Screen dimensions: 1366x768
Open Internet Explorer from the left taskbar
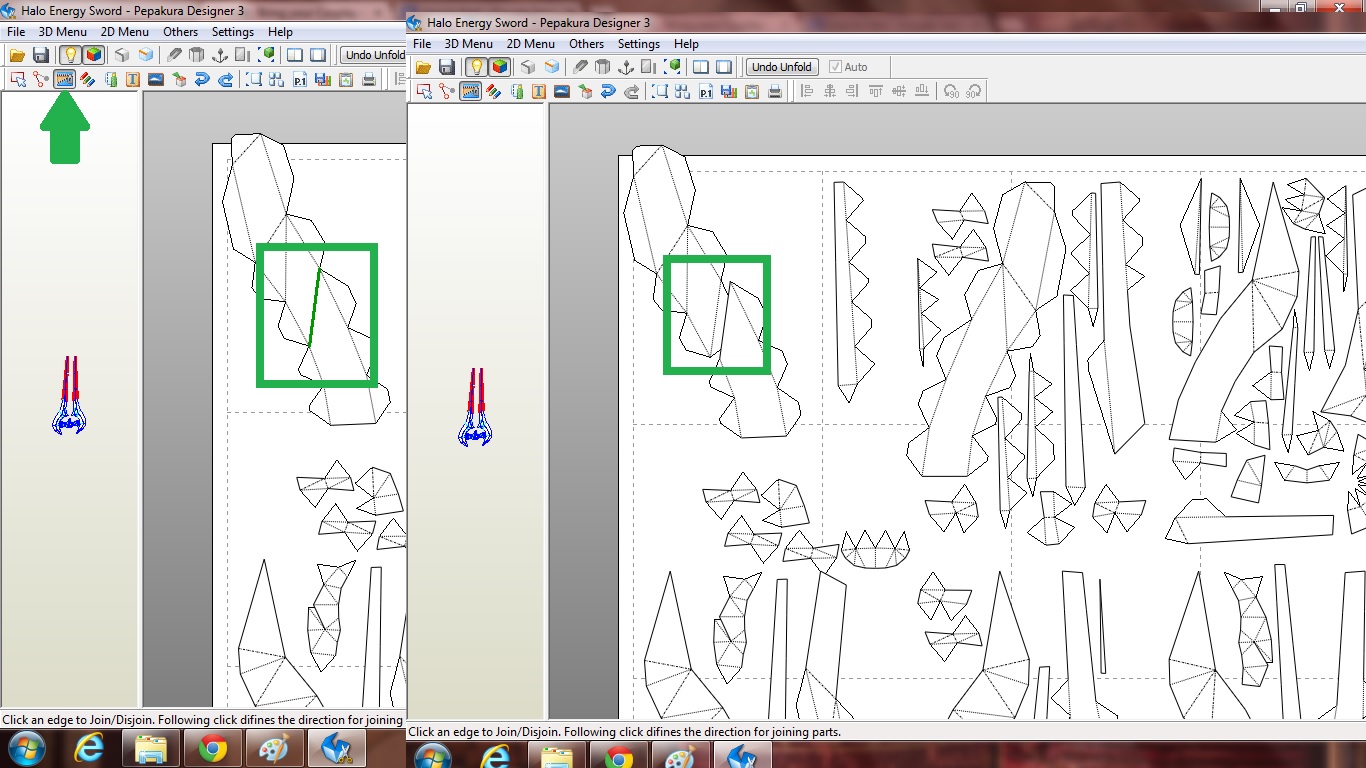pyautogui.click(x=89, y=748)
